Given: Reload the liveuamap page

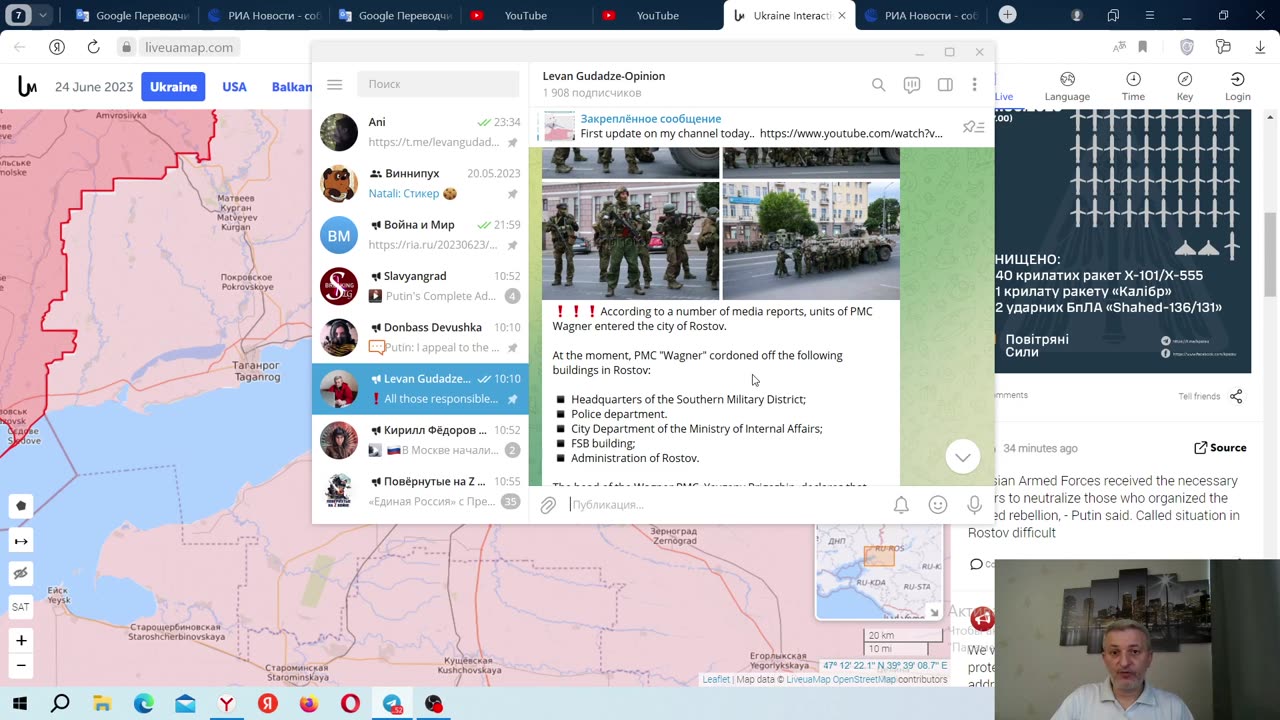Looking at the screenshot, I should point(93,47).
